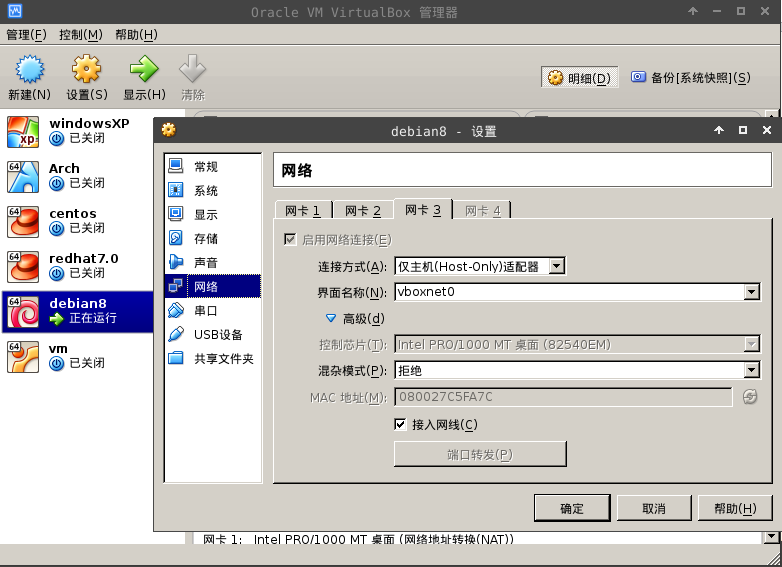This screenshot has height=567, width=782.
Task: Open 常规 general settings category icon
Action: click(176, 166)
